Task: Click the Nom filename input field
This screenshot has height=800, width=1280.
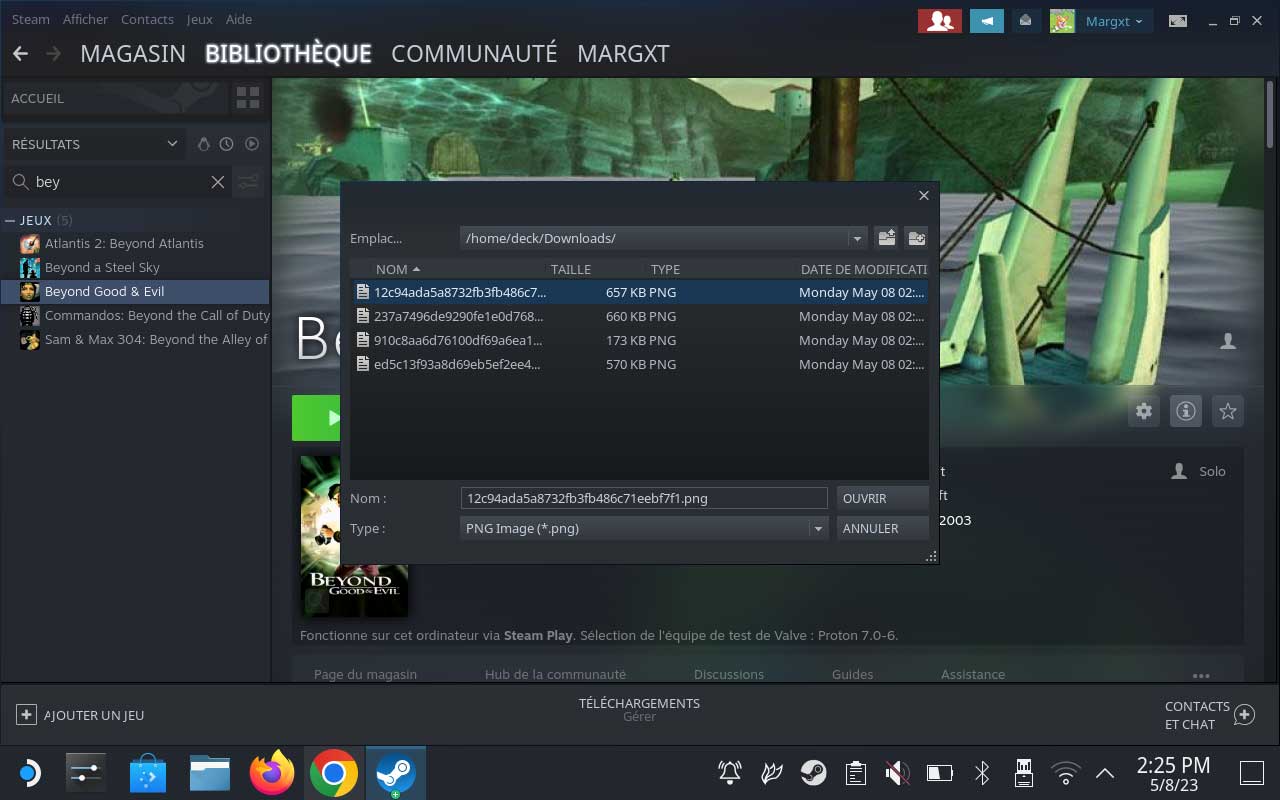Action: pyautogui.click(x=644, y=498)
